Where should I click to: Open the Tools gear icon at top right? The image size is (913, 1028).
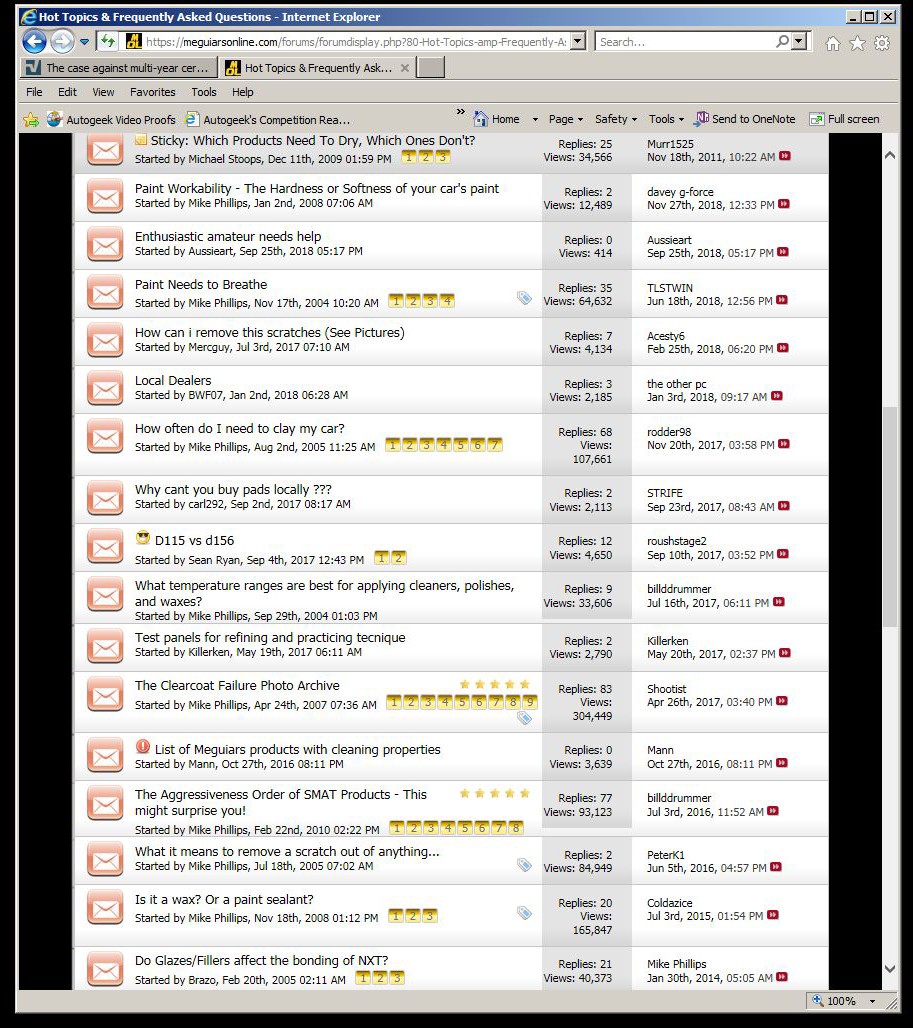point(882,43)
